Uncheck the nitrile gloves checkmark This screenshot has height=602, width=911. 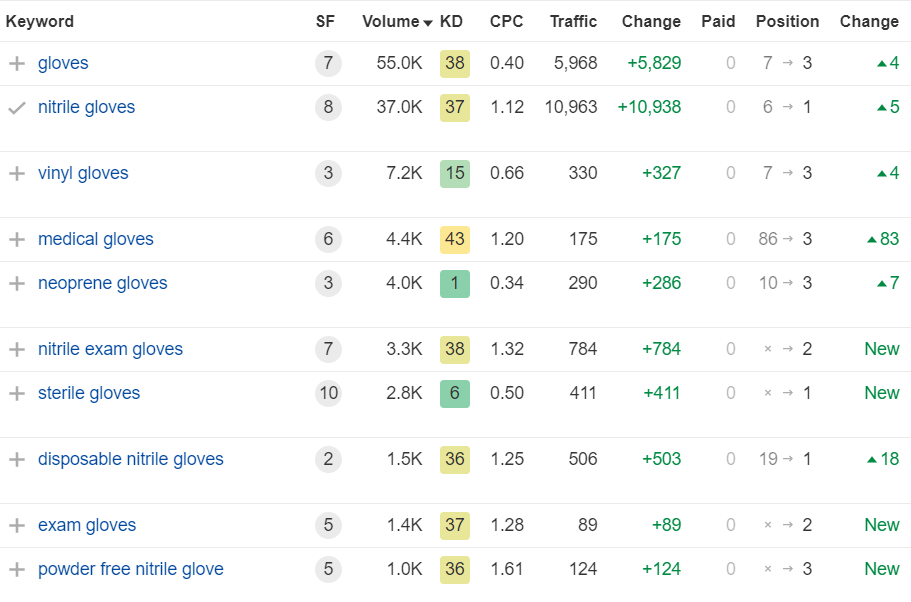point(16,108)
